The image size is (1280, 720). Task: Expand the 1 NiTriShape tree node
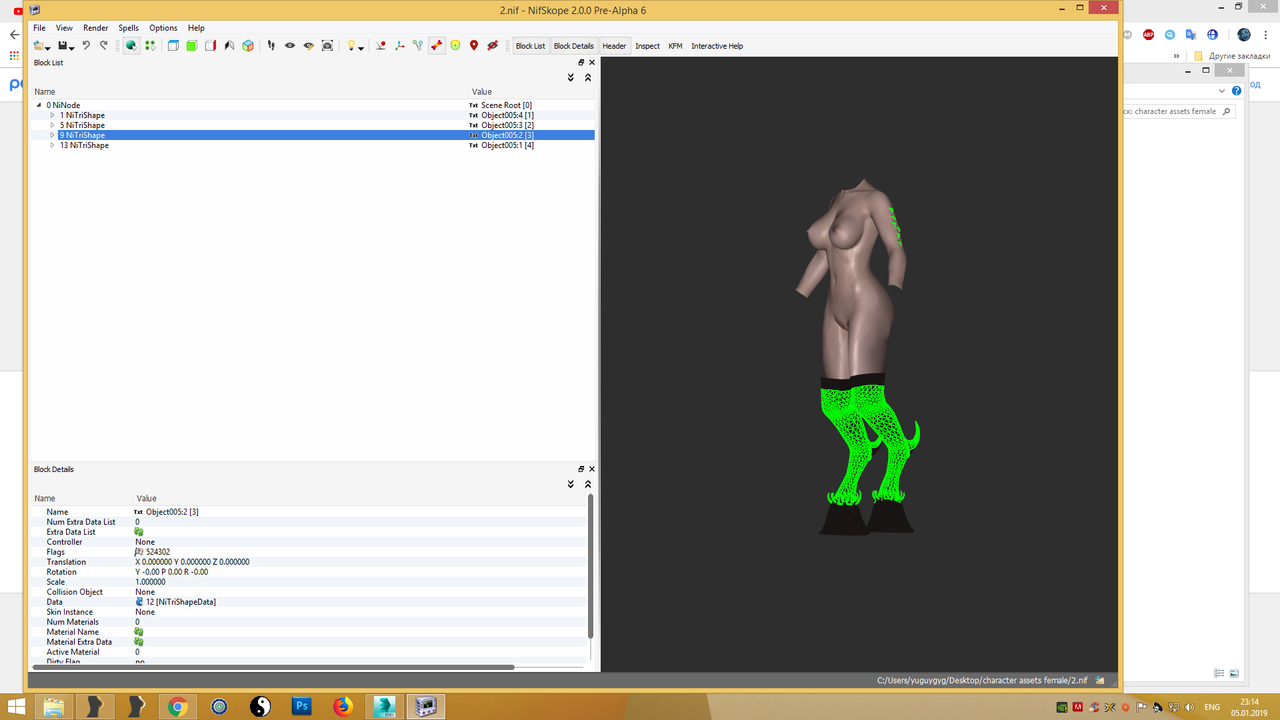52,115
